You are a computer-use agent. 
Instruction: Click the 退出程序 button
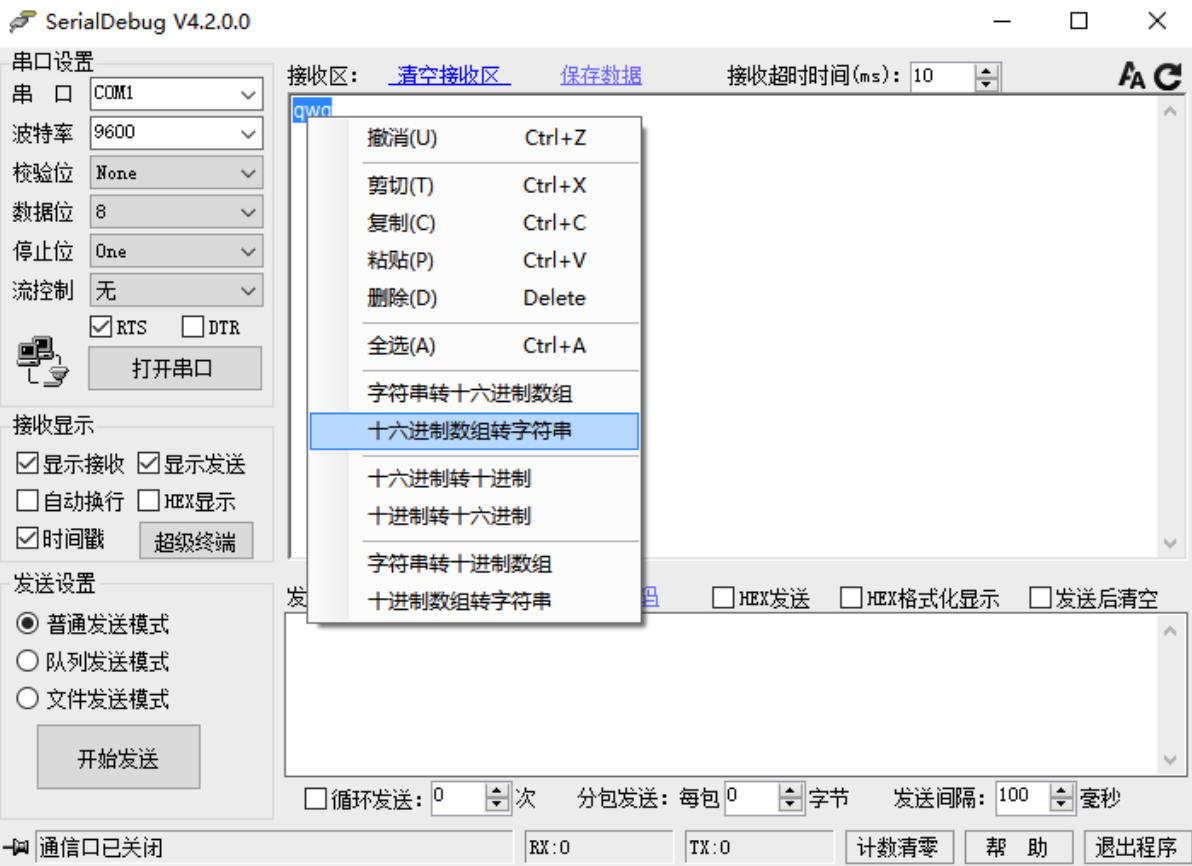[1137, 847]
